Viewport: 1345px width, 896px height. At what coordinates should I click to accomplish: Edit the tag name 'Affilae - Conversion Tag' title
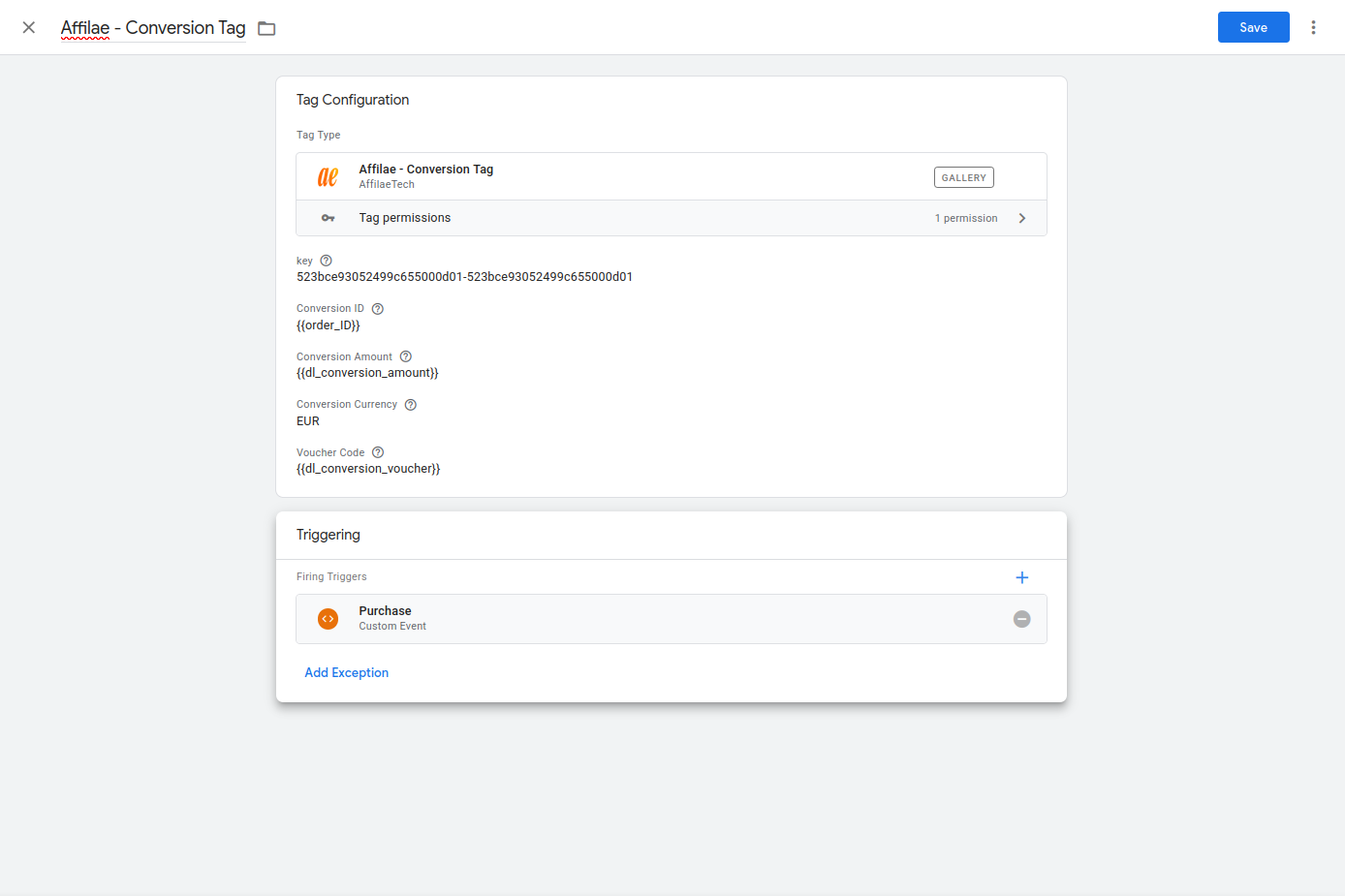[153, 28]
